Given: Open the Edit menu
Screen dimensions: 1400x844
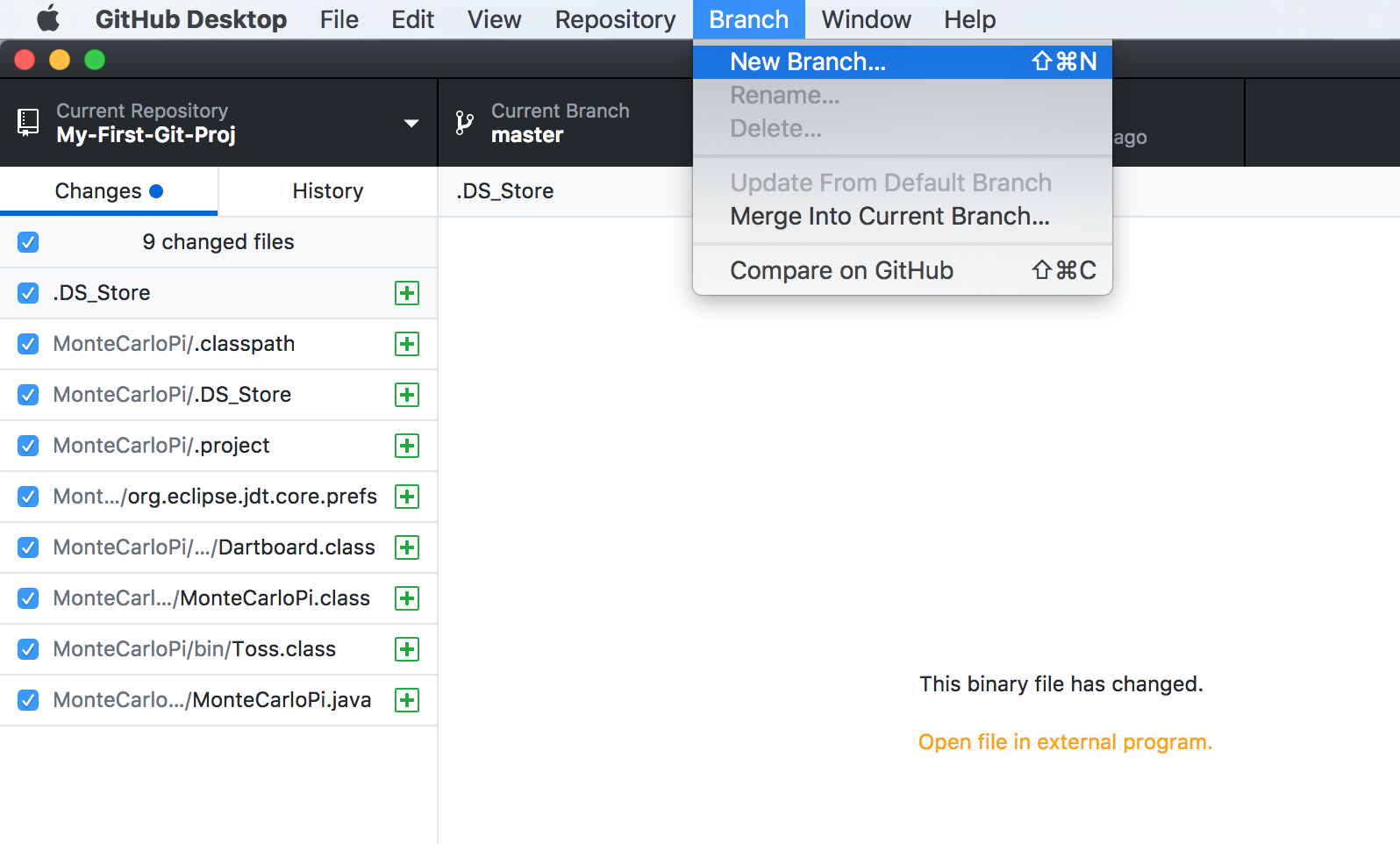Looking at the screenshot, I should click(412, 19).
